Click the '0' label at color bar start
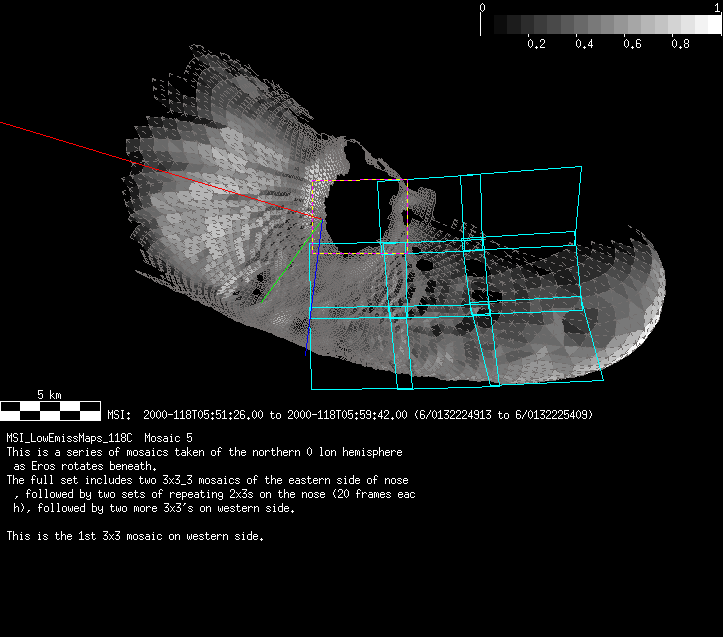The image size is (723, 637). [x=482, y=7]
